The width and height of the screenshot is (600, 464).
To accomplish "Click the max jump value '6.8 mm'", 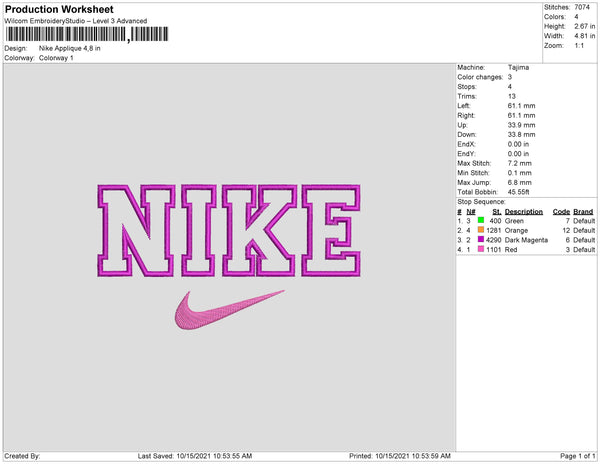I will (x=520, y=182).
